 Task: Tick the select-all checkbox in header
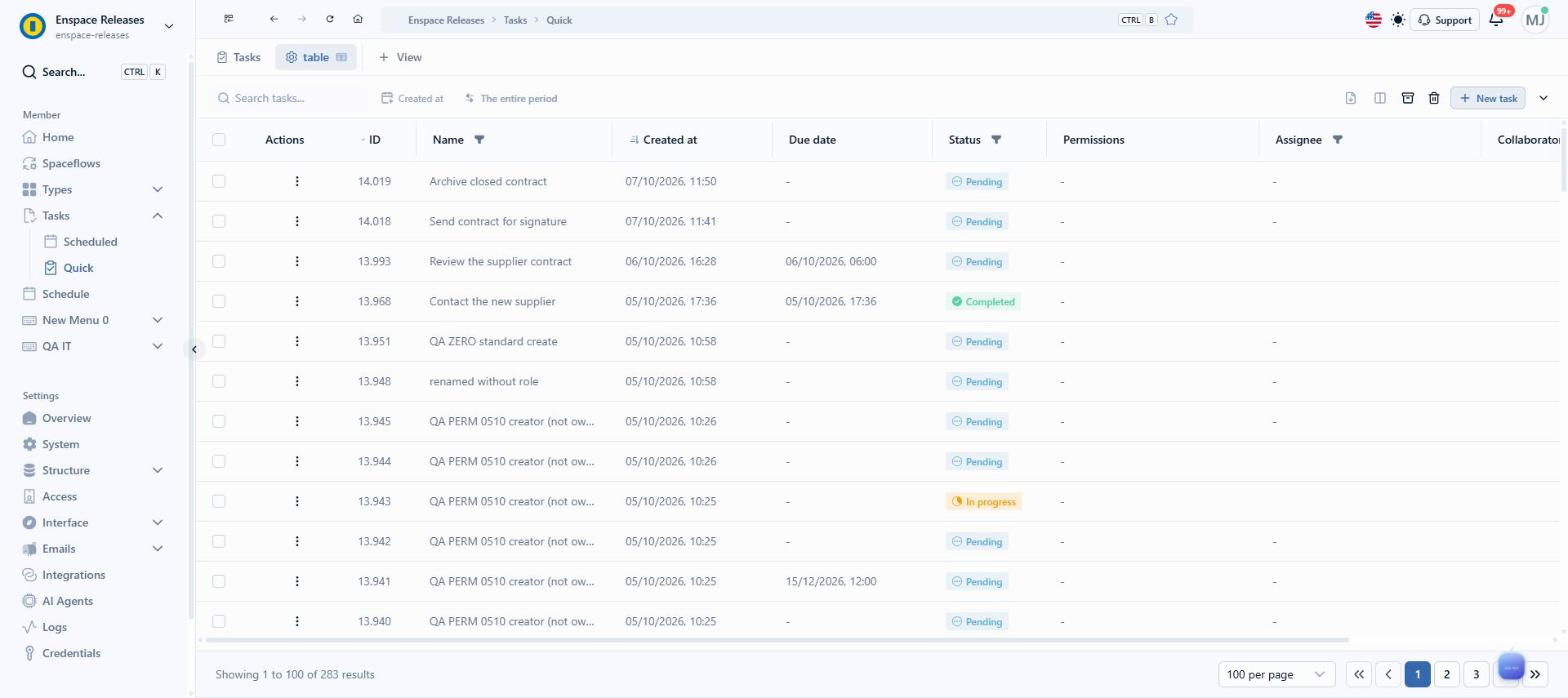tap(219, 140)
